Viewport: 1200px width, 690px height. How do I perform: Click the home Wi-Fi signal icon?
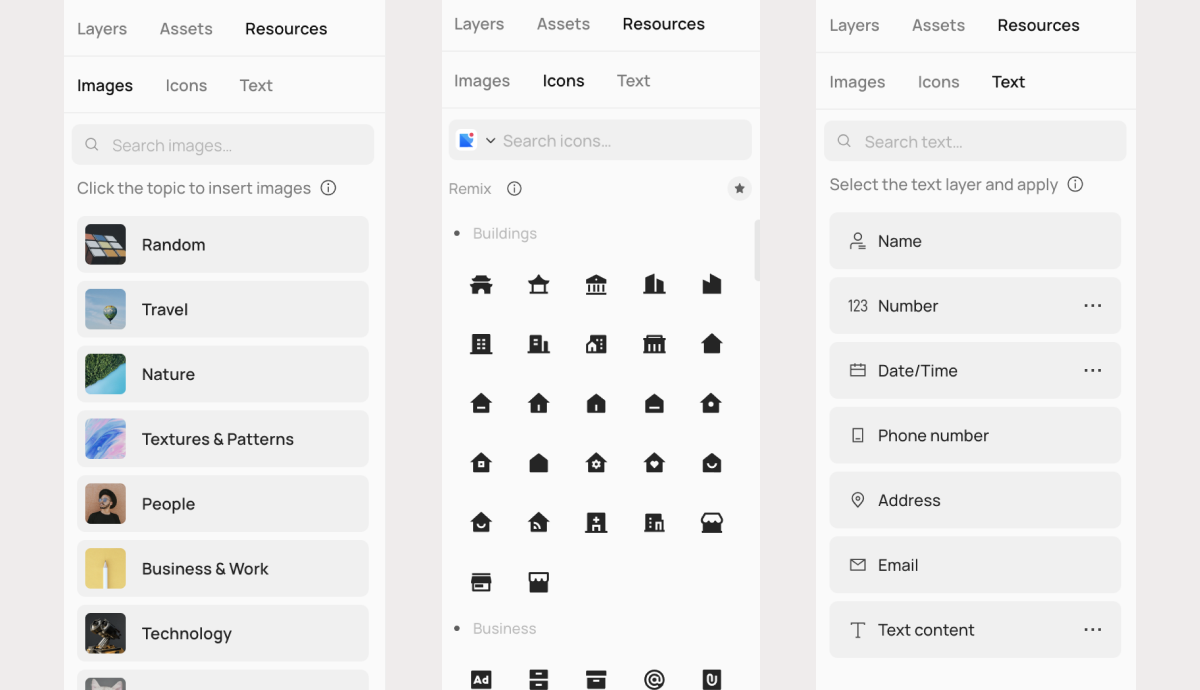tap(538, 522)
